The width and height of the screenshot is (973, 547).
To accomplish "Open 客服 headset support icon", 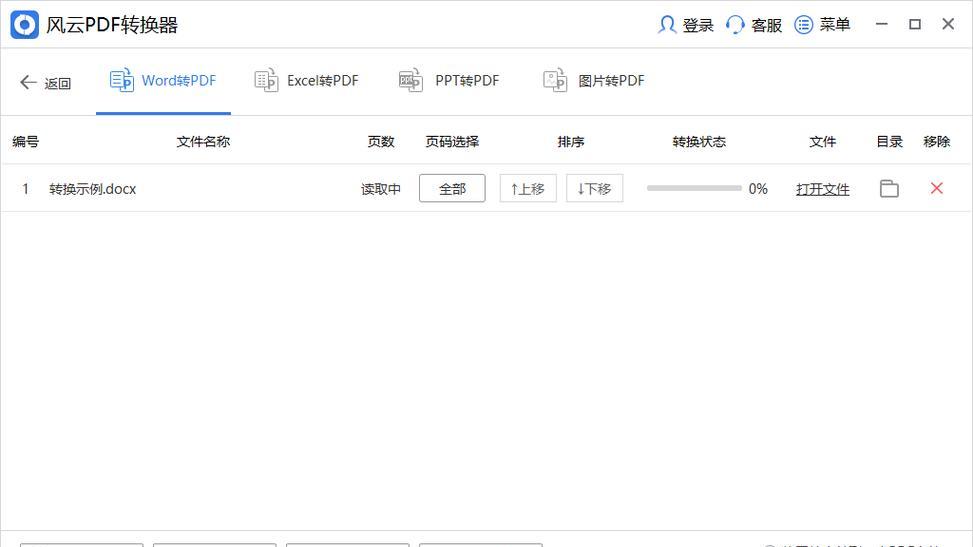I will point(735,25).
